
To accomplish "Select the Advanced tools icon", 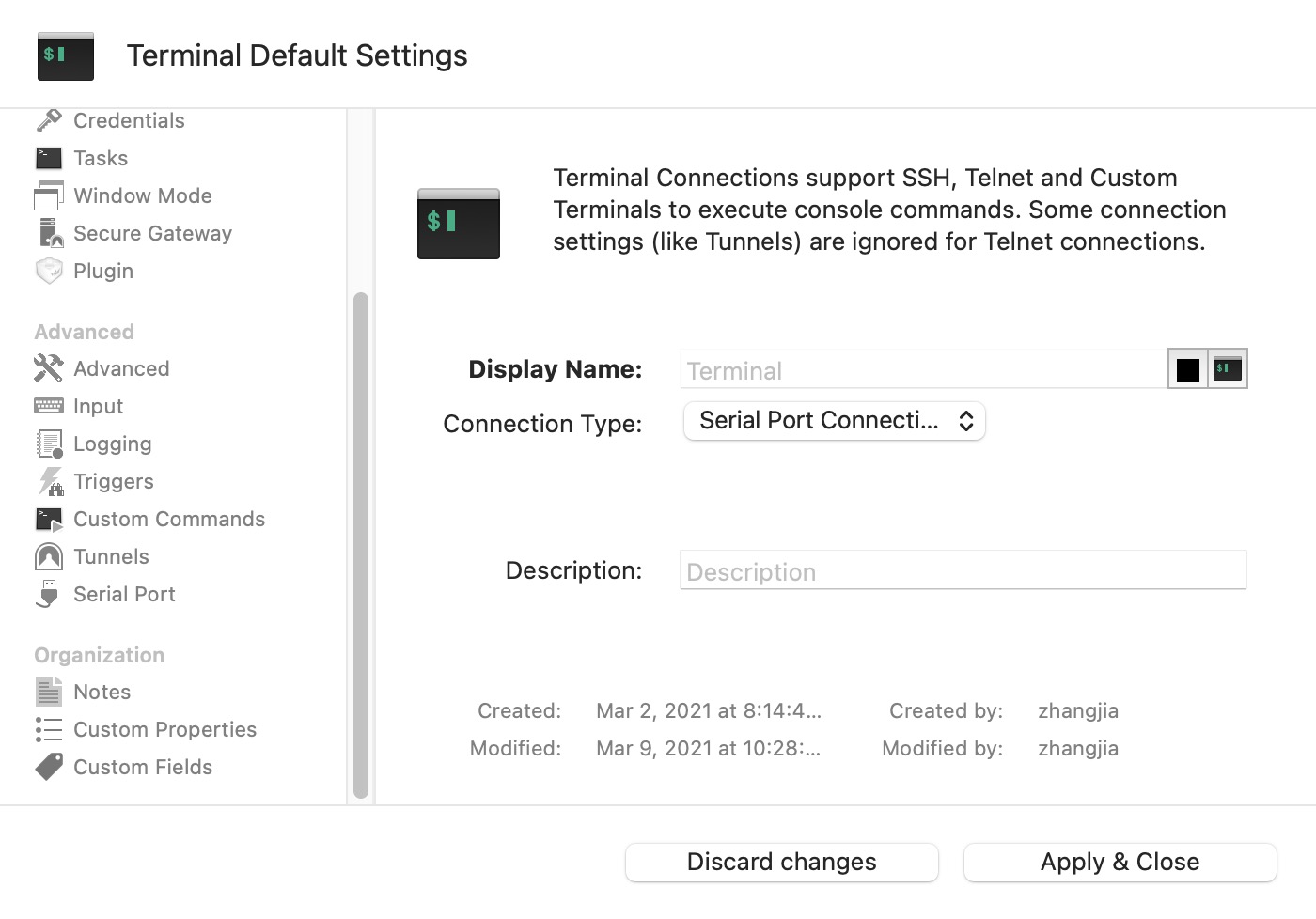I will click(49, 368).
